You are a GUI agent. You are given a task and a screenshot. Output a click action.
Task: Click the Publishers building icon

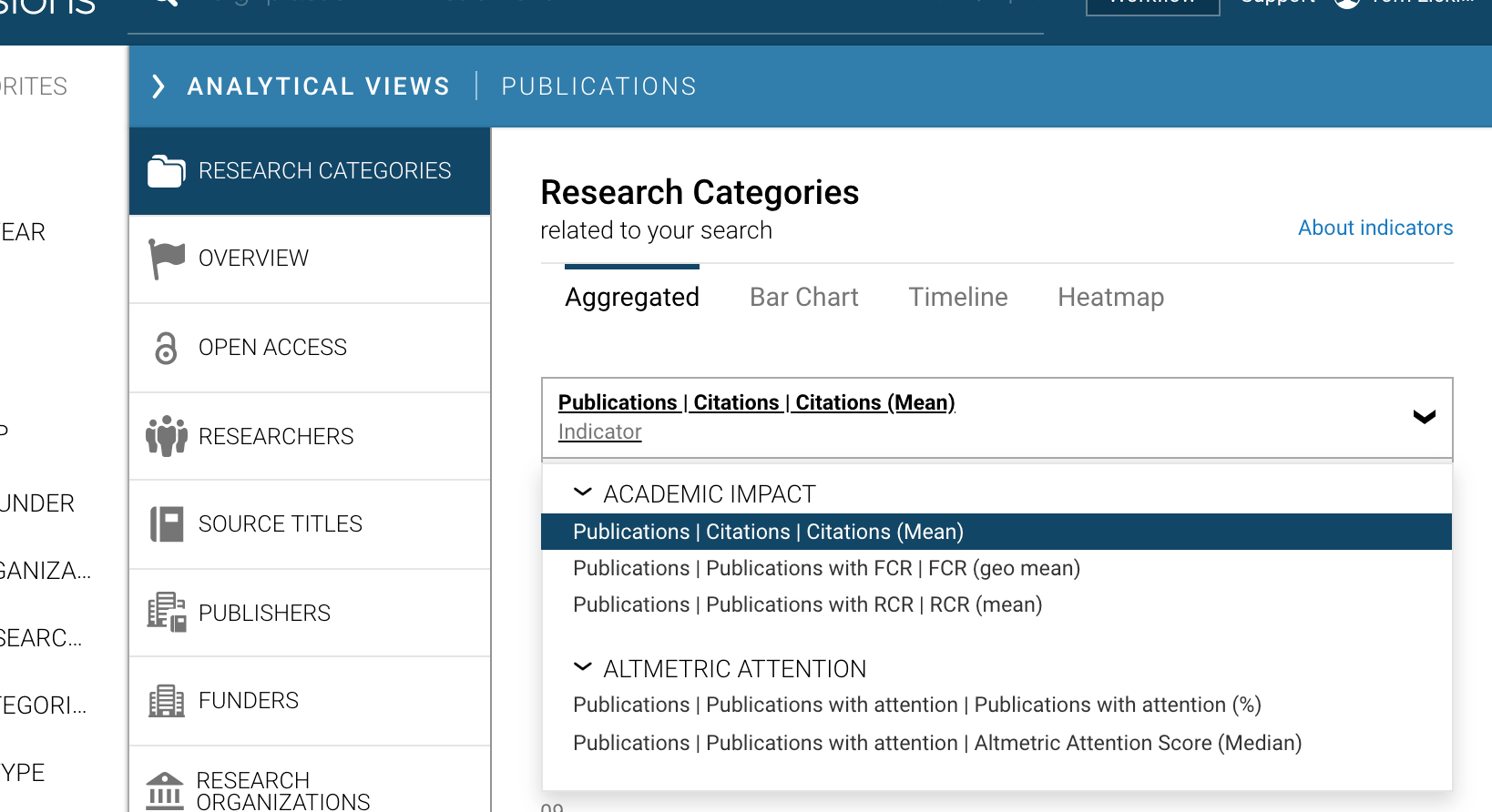click(x=166, y=612)
